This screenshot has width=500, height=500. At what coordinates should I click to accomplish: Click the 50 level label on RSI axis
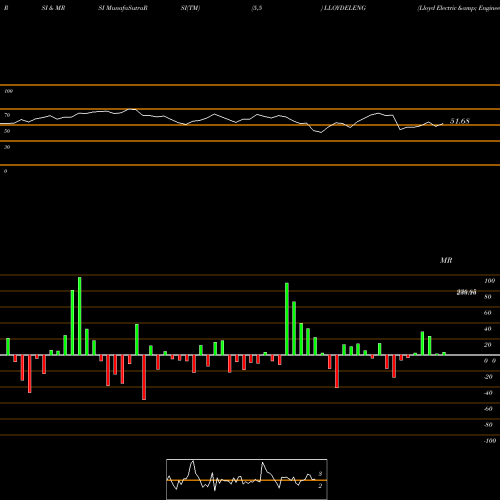coord(7,131)
